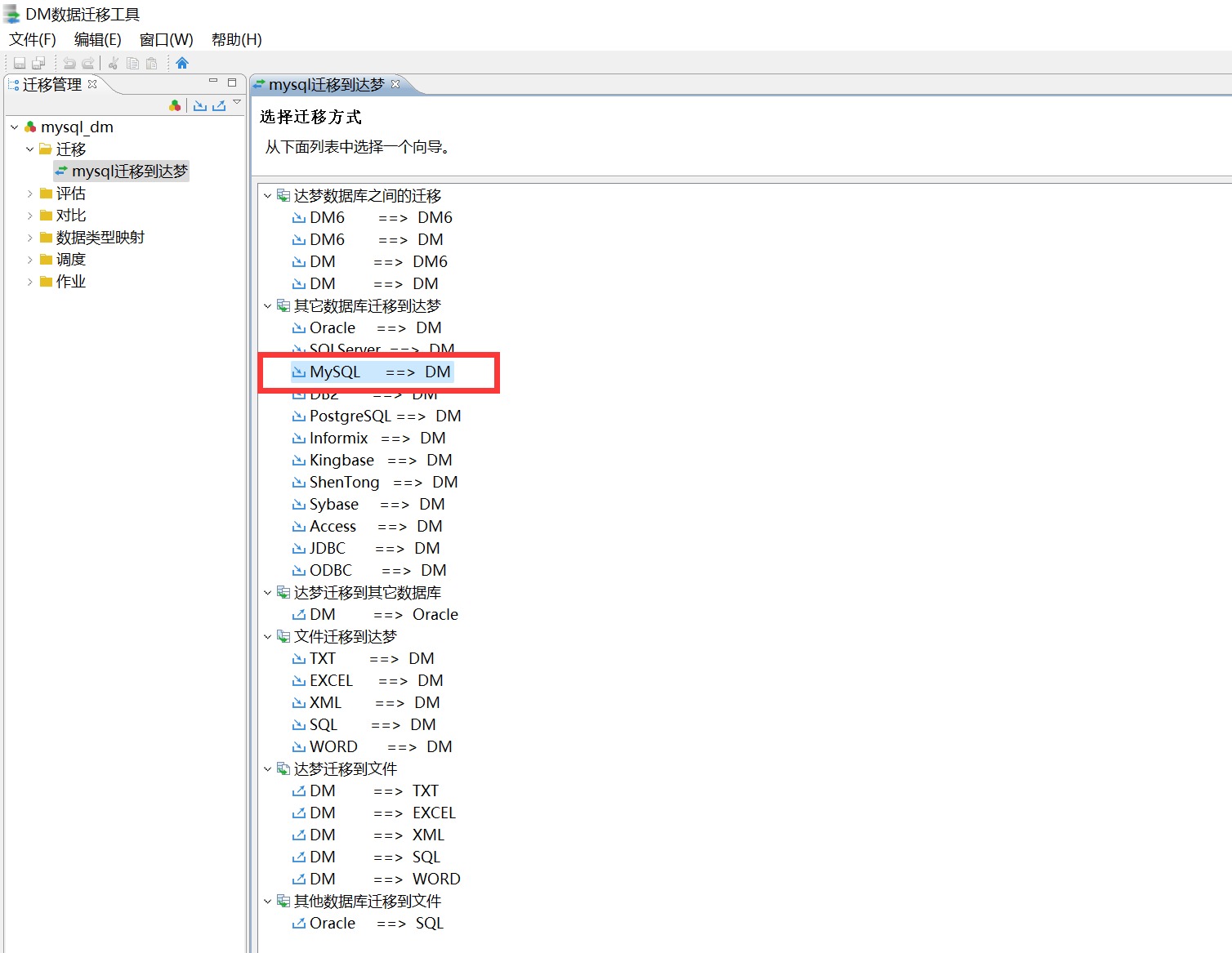This screenshot has height=953, width=1232.
Task: Open the 文件(F) menu
Action: pos(33,39)
